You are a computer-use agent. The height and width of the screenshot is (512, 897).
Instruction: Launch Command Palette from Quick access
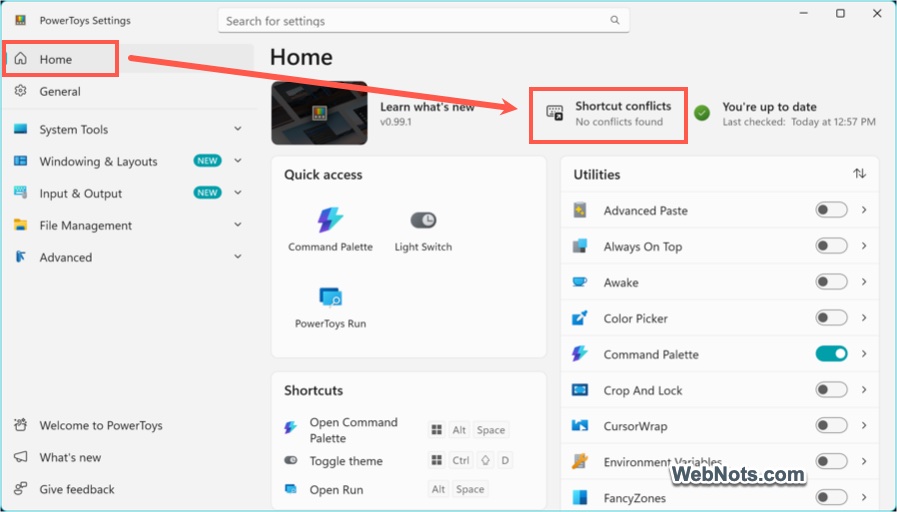pos(330,229)
